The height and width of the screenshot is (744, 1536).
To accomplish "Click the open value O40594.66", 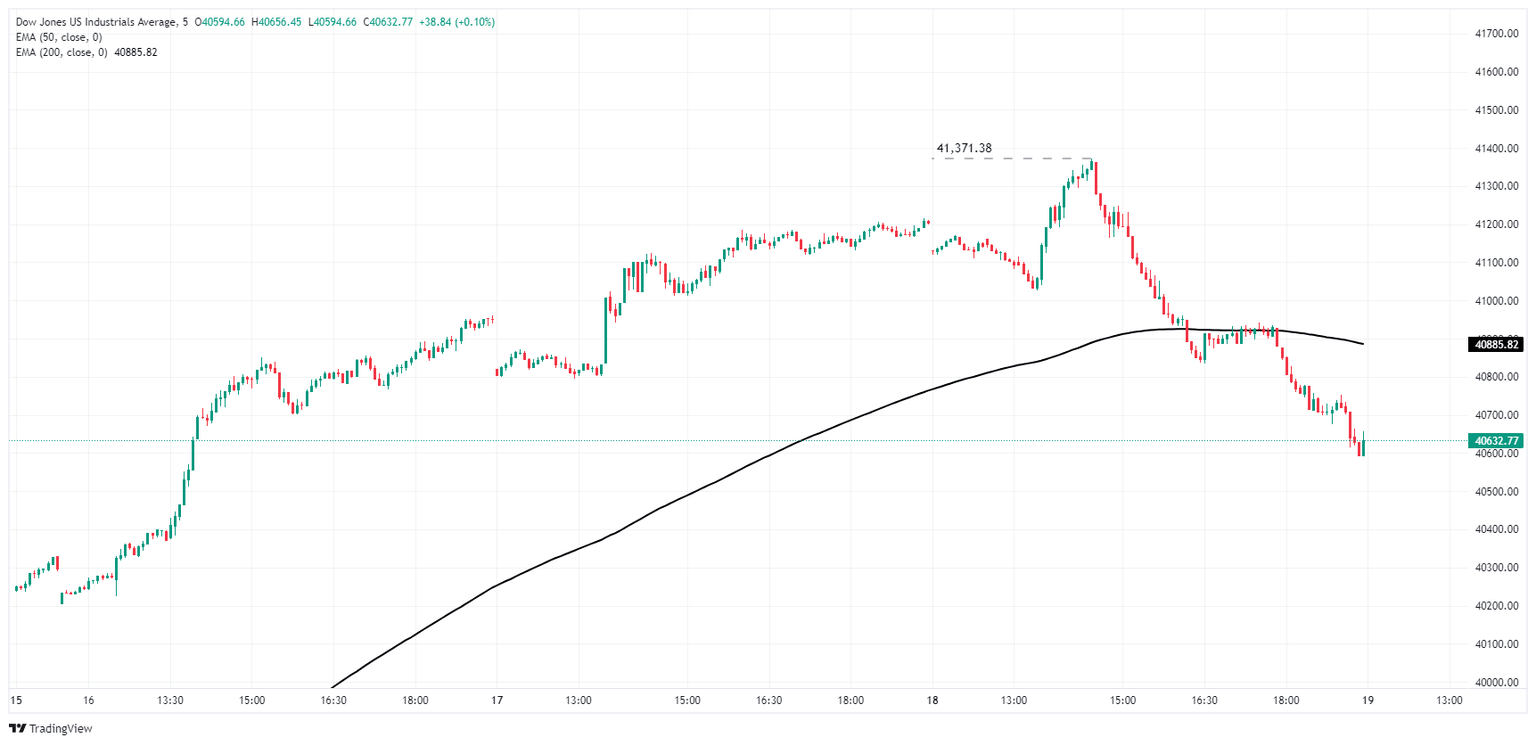I will [220, 22].
